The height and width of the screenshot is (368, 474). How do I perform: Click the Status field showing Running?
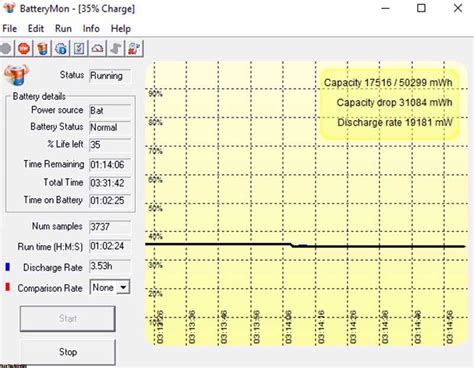tap(110, 76)
